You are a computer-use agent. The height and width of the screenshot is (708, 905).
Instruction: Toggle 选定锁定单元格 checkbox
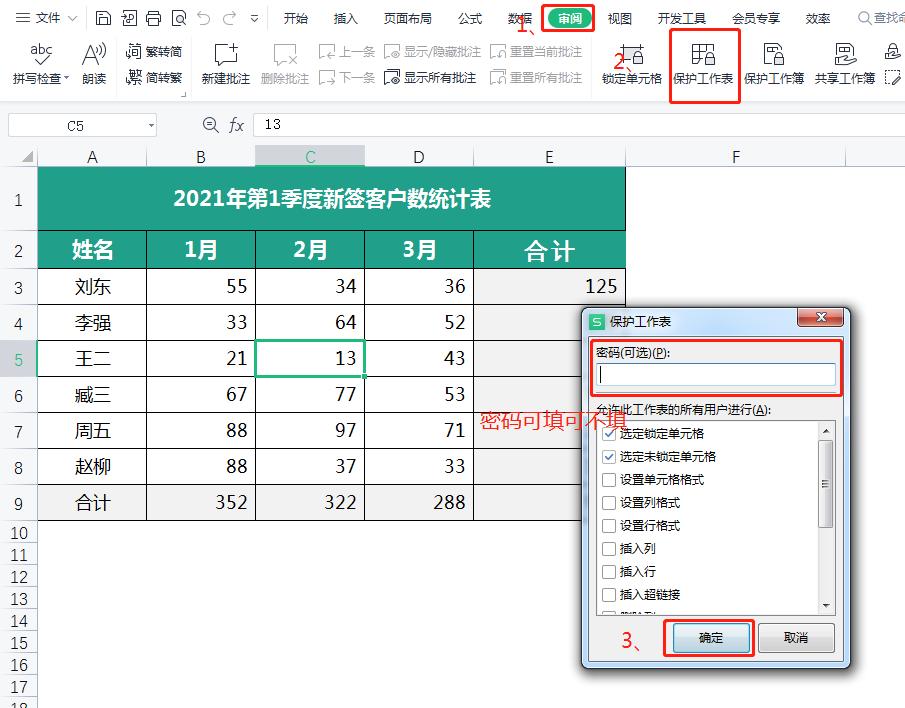[x=609, y=433]
